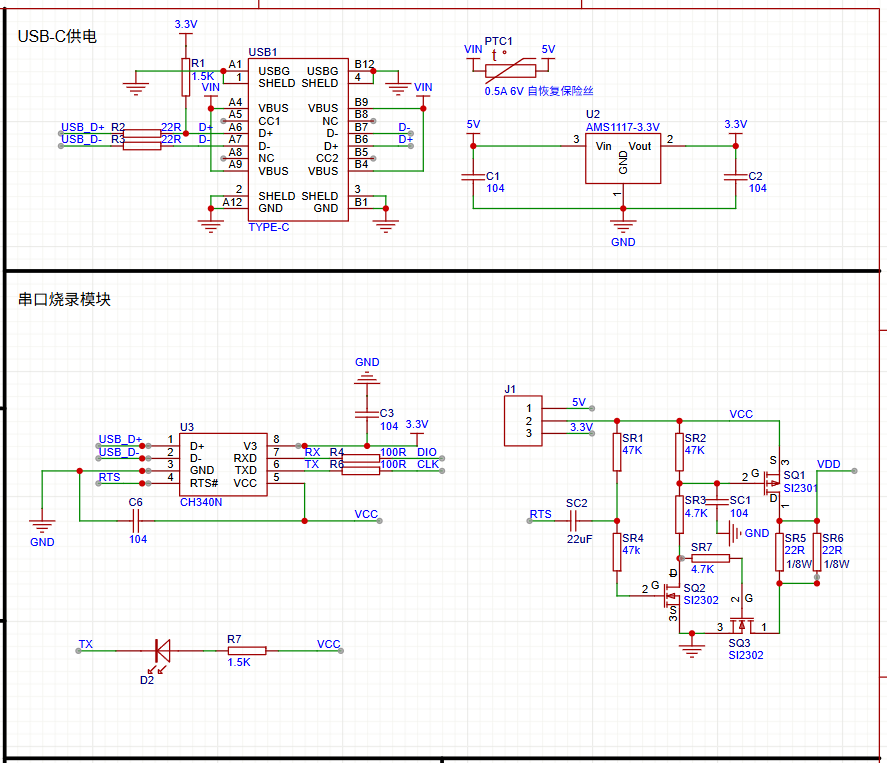Click the AMS1117-3.3V regulator U2 body

click(623, 159)
